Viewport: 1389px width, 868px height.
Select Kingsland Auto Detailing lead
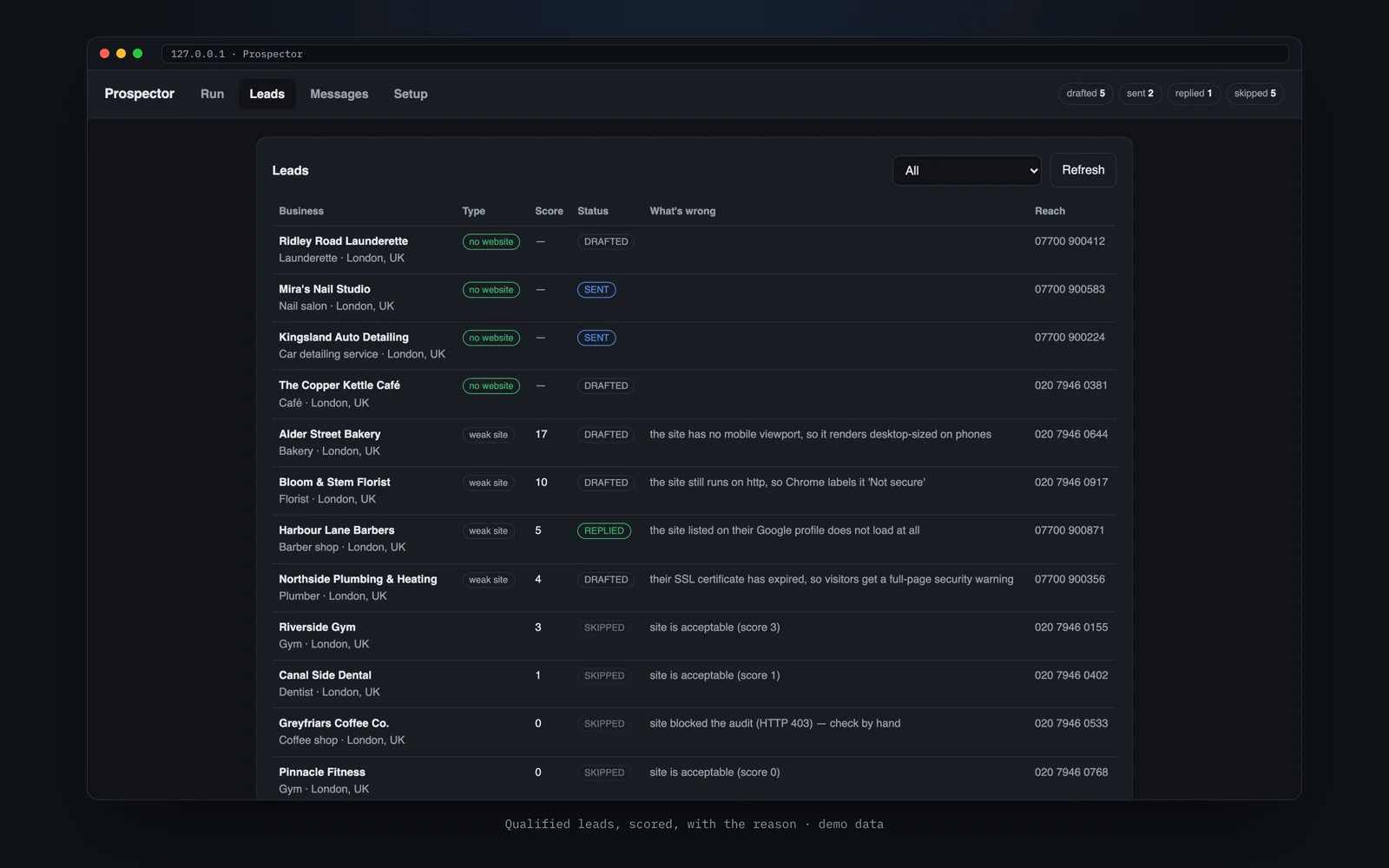[694, 345]
